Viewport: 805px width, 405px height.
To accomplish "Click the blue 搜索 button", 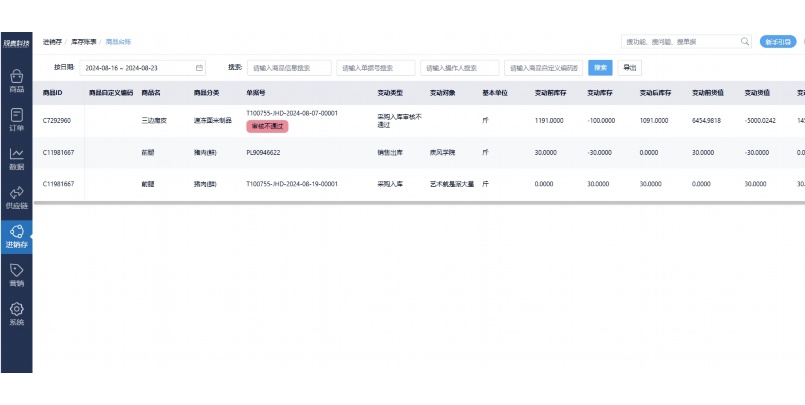I will [600, 68].
